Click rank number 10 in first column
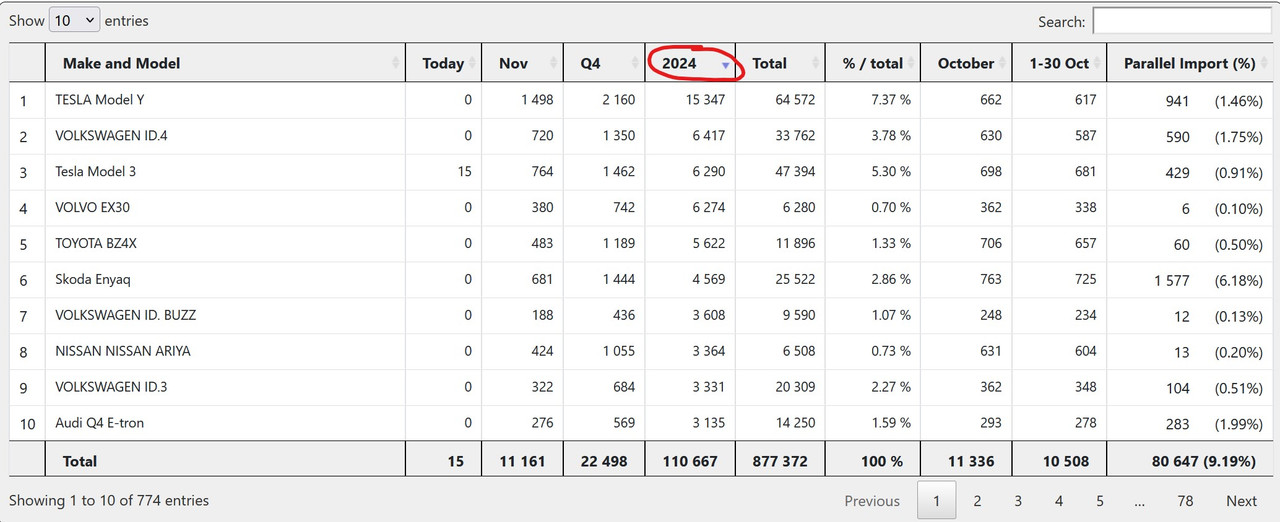Viewport: 1280px width, 522px height. (x=27, y=424)
